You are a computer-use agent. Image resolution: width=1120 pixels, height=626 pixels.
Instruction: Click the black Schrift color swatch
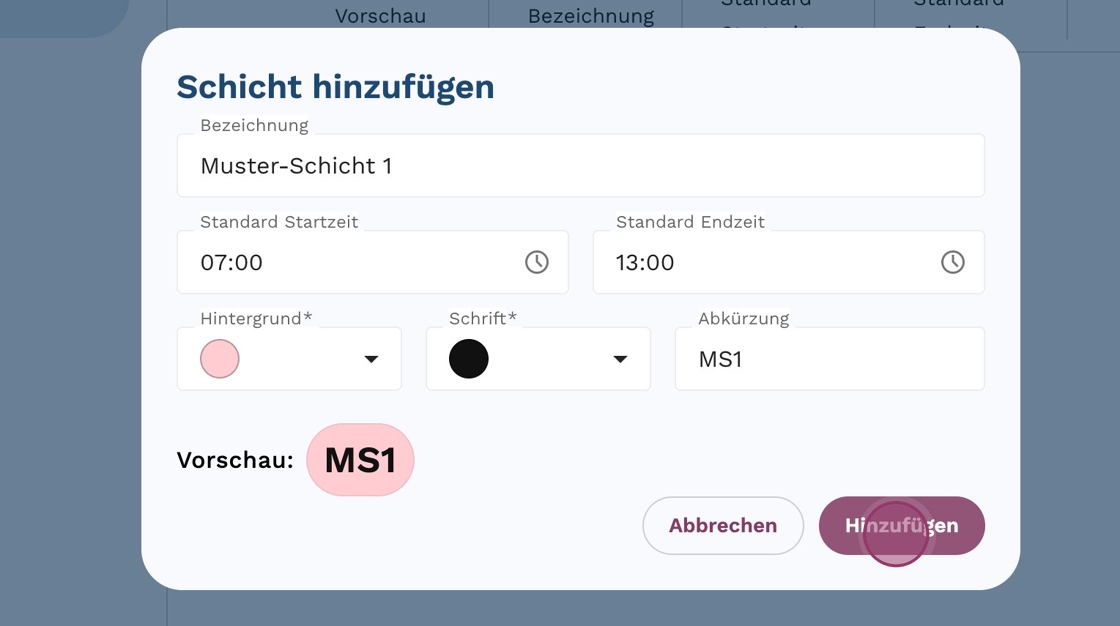pos(469,359)
